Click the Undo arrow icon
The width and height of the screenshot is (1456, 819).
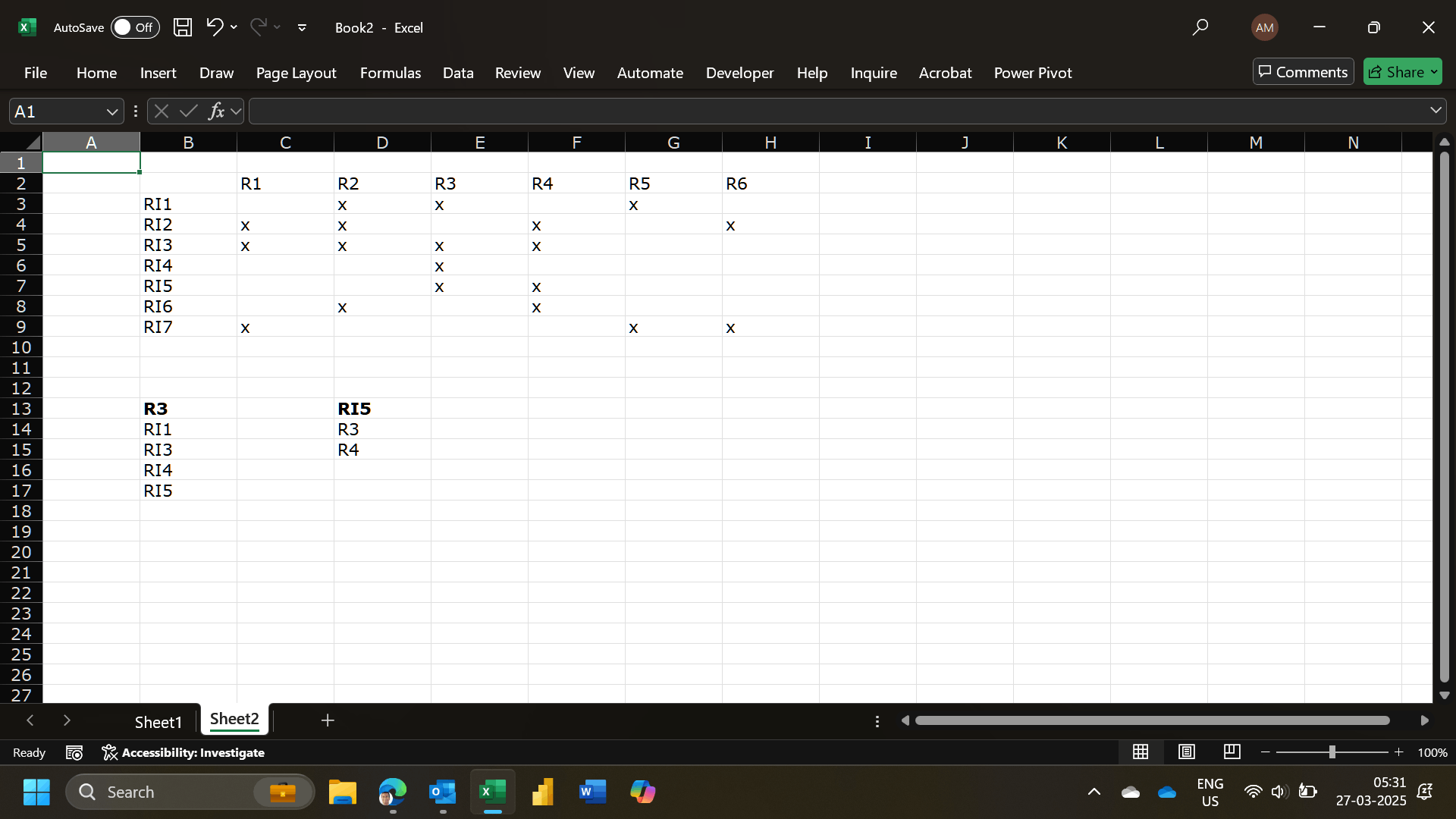point(215,27)
